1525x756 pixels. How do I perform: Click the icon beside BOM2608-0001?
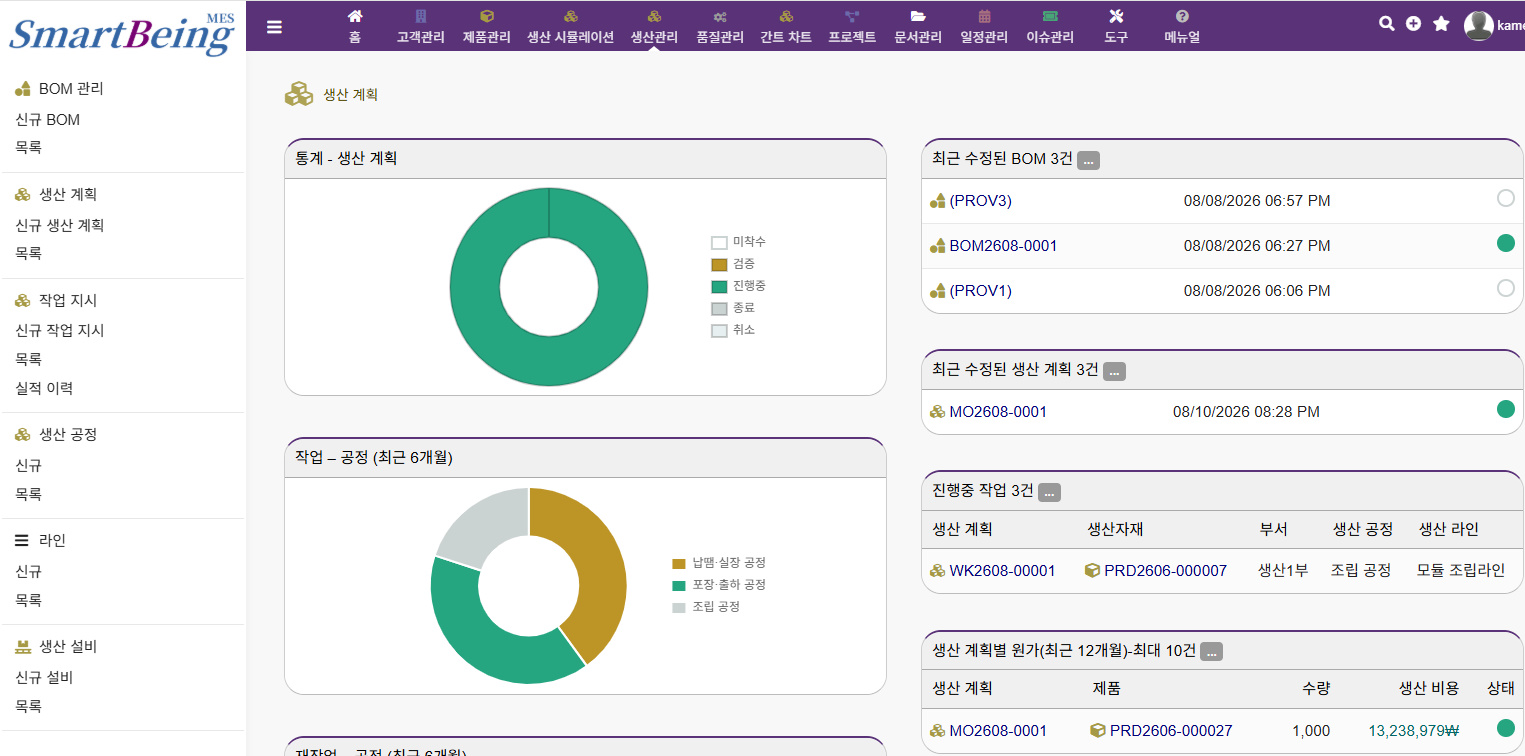coord(938,246)
